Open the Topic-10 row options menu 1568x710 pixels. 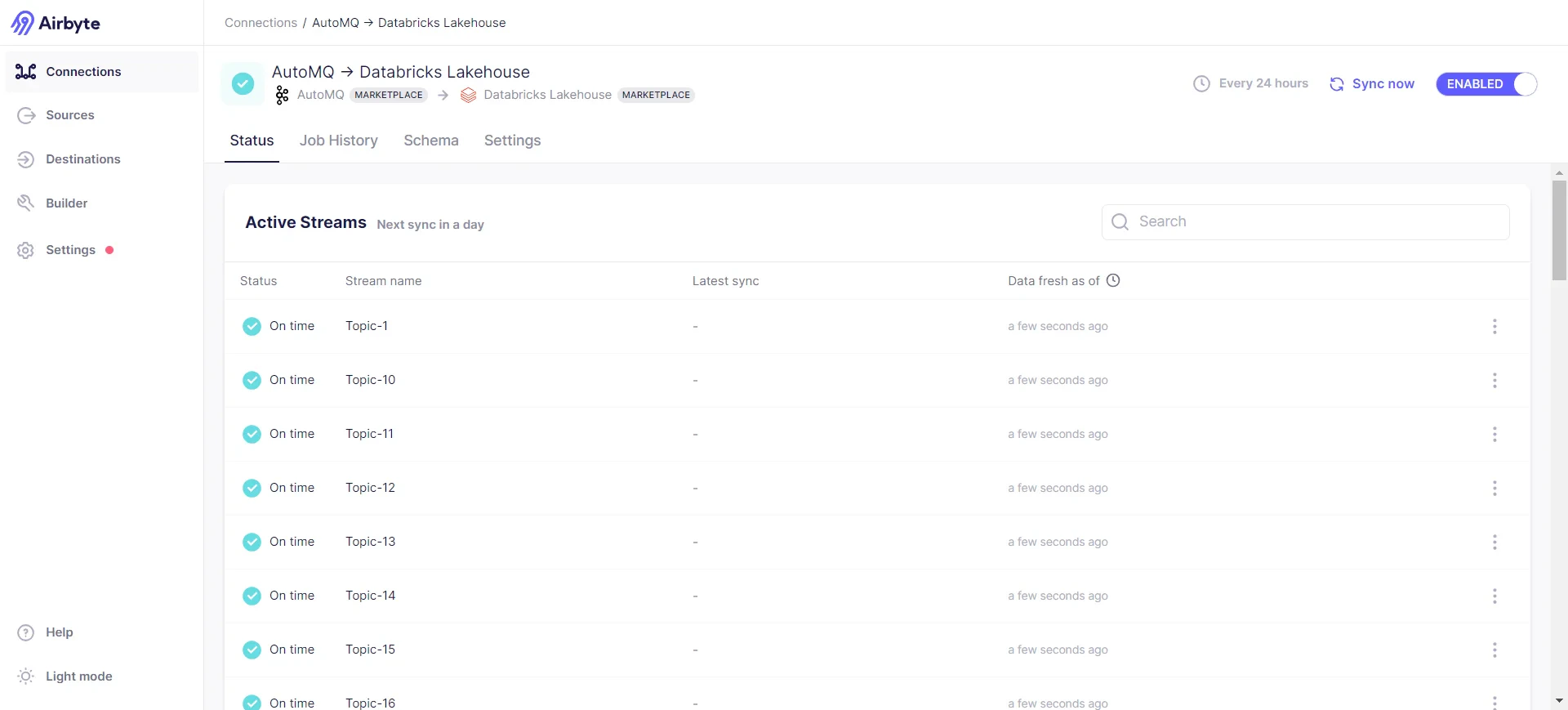1494,380
